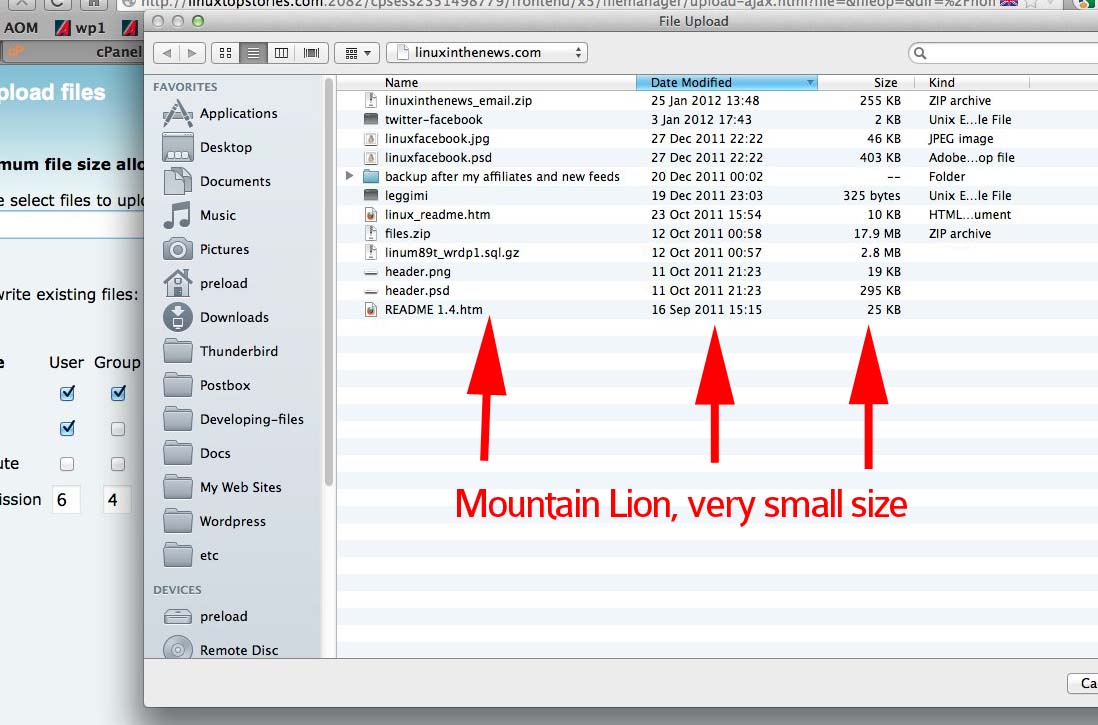Open Documents in Favorites sidebar
This screenshot has height=725, width=1098.
pyautogui.click(x=216, y=181)
